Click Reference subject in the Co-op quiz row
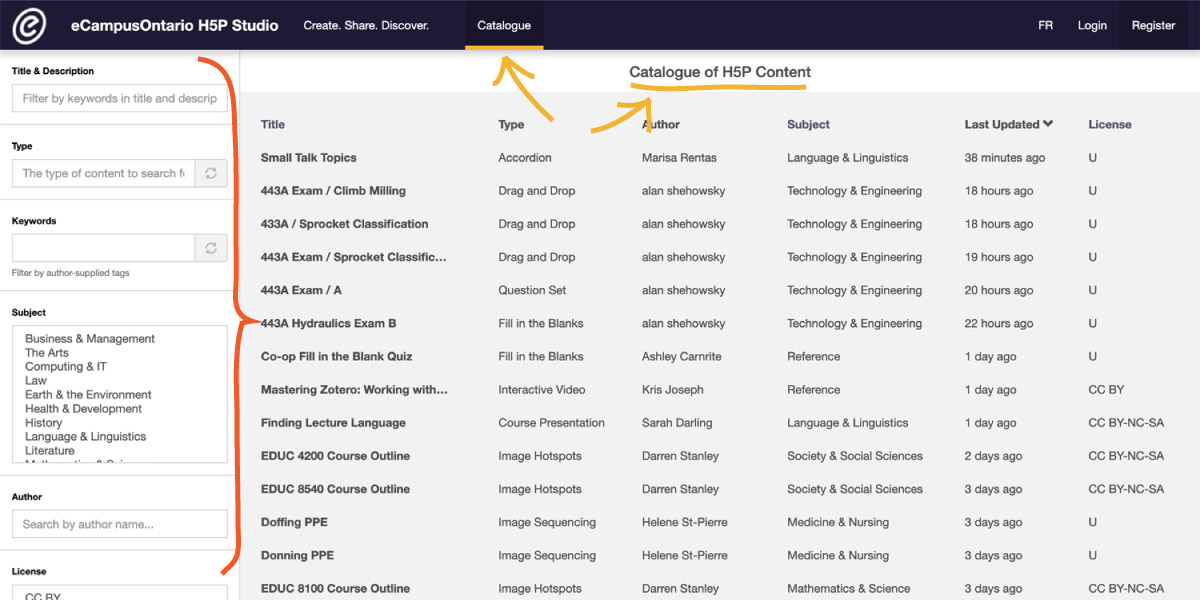Image resolution: width=1200 pixels, height=600 pixels. [814, 356]
